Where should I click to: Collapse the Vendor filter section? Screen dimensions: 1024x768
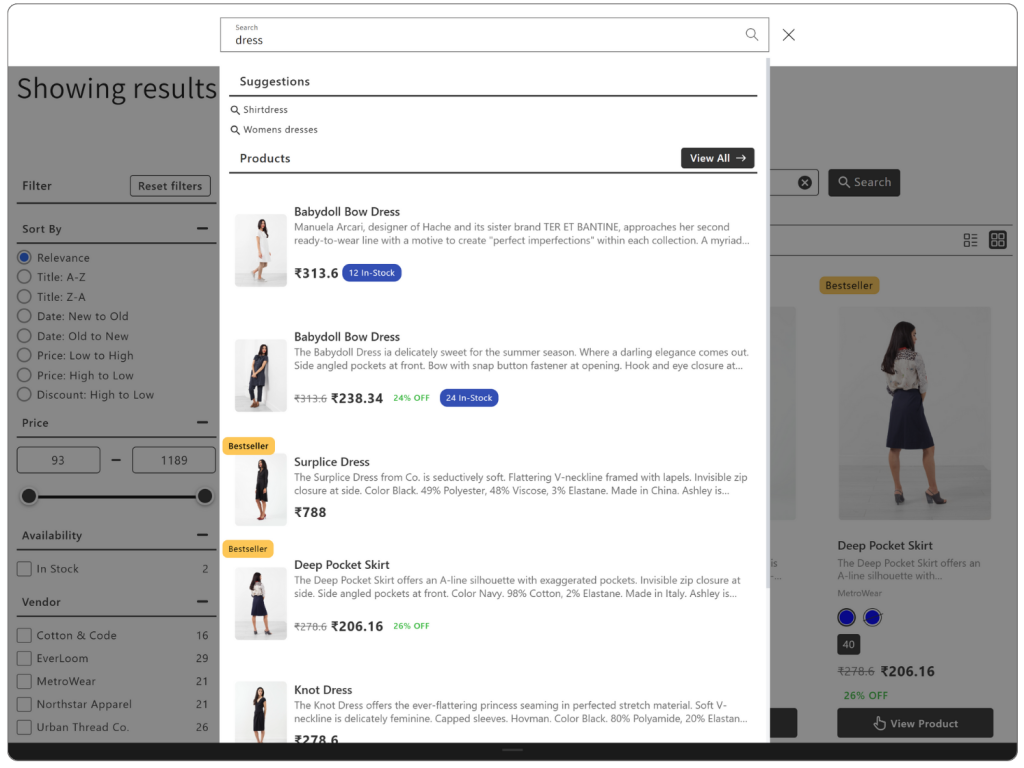[x=202, y=601]
